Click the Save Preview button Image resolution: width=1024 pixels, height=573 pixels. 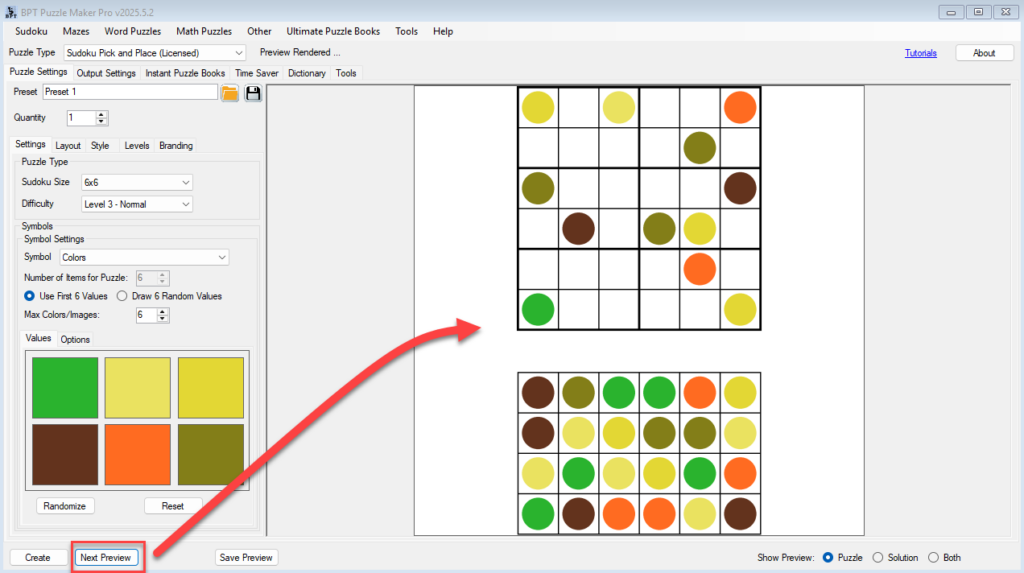246,557
